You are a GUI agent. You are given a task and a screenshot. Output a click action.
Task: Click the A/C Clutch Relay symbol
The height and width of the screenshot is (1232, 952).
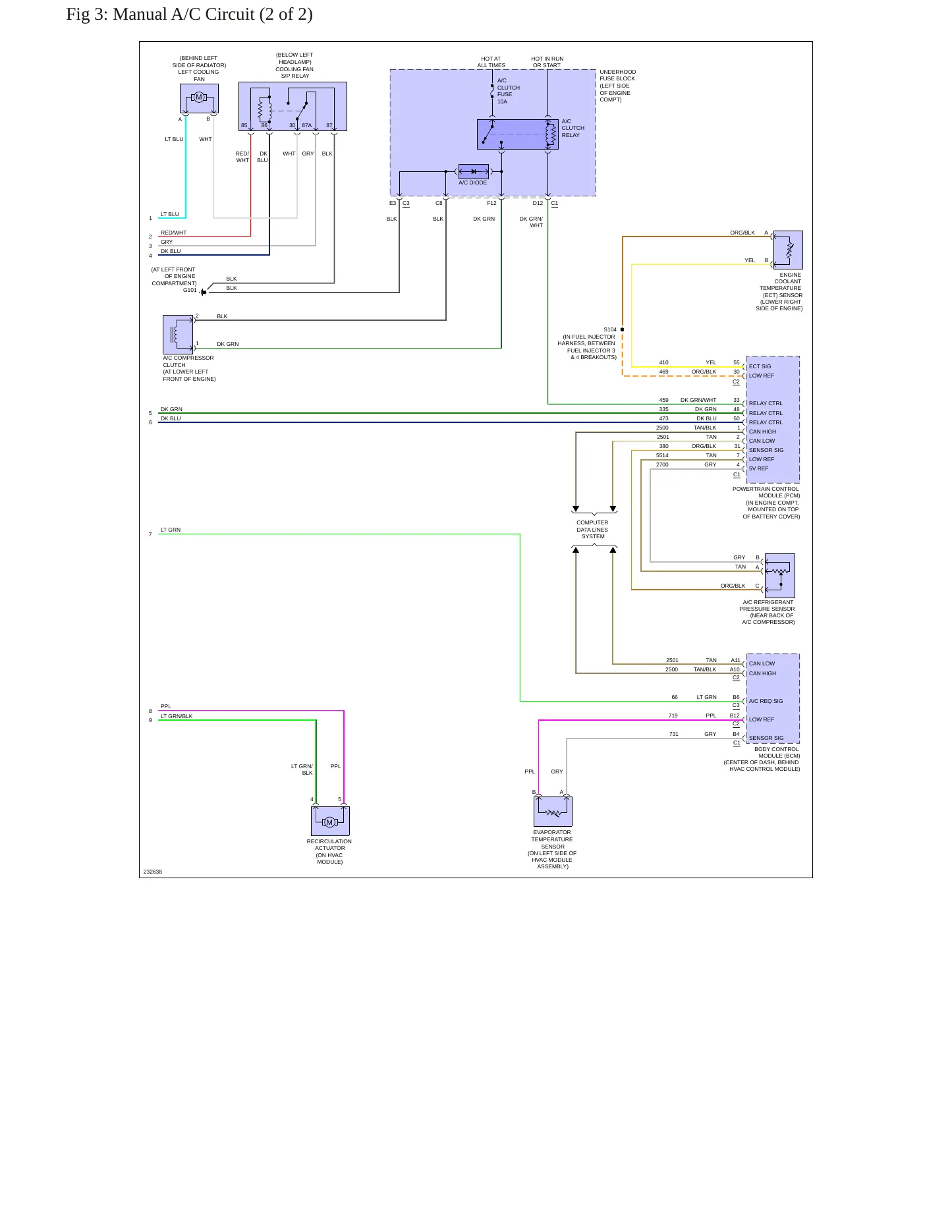[x=518, y=134]
